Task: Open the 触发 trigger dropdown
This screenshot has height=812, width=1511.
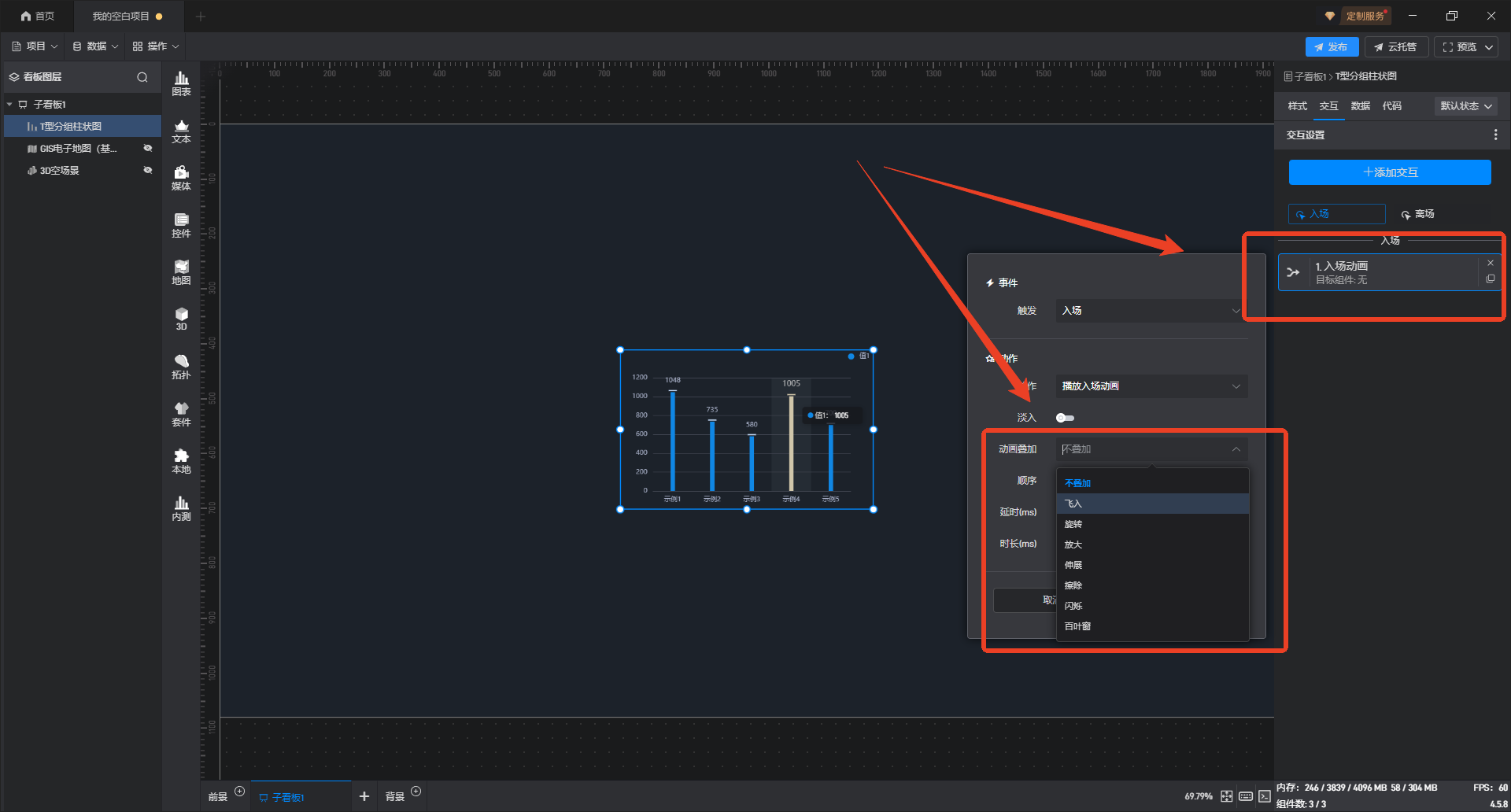Action: 1151,311
